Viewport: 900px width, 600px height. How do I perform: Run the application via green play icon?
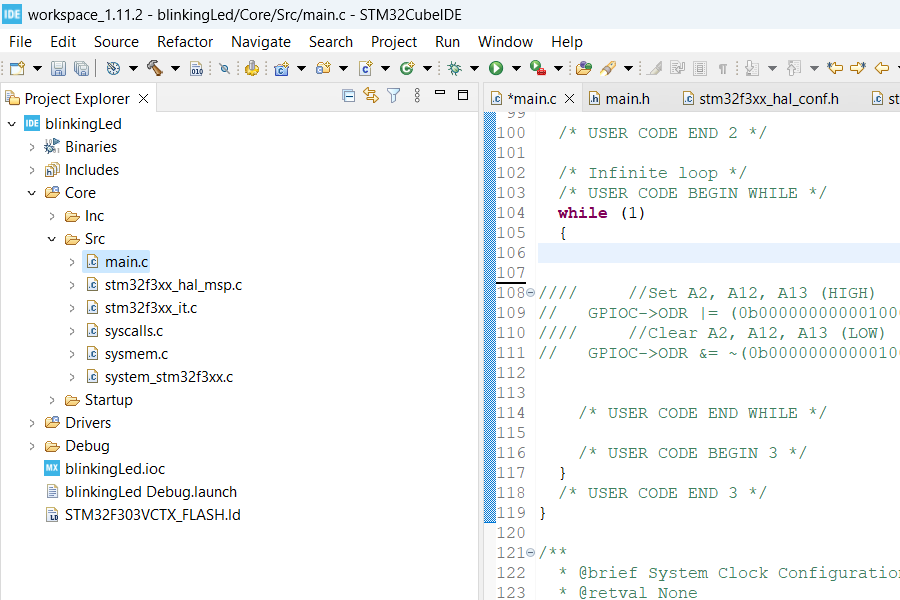point(495,68)
